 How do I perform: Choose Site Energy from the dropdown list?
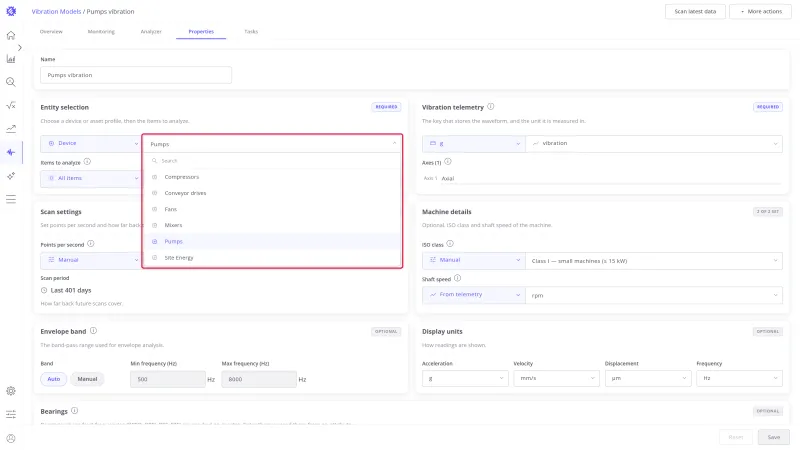272,258
